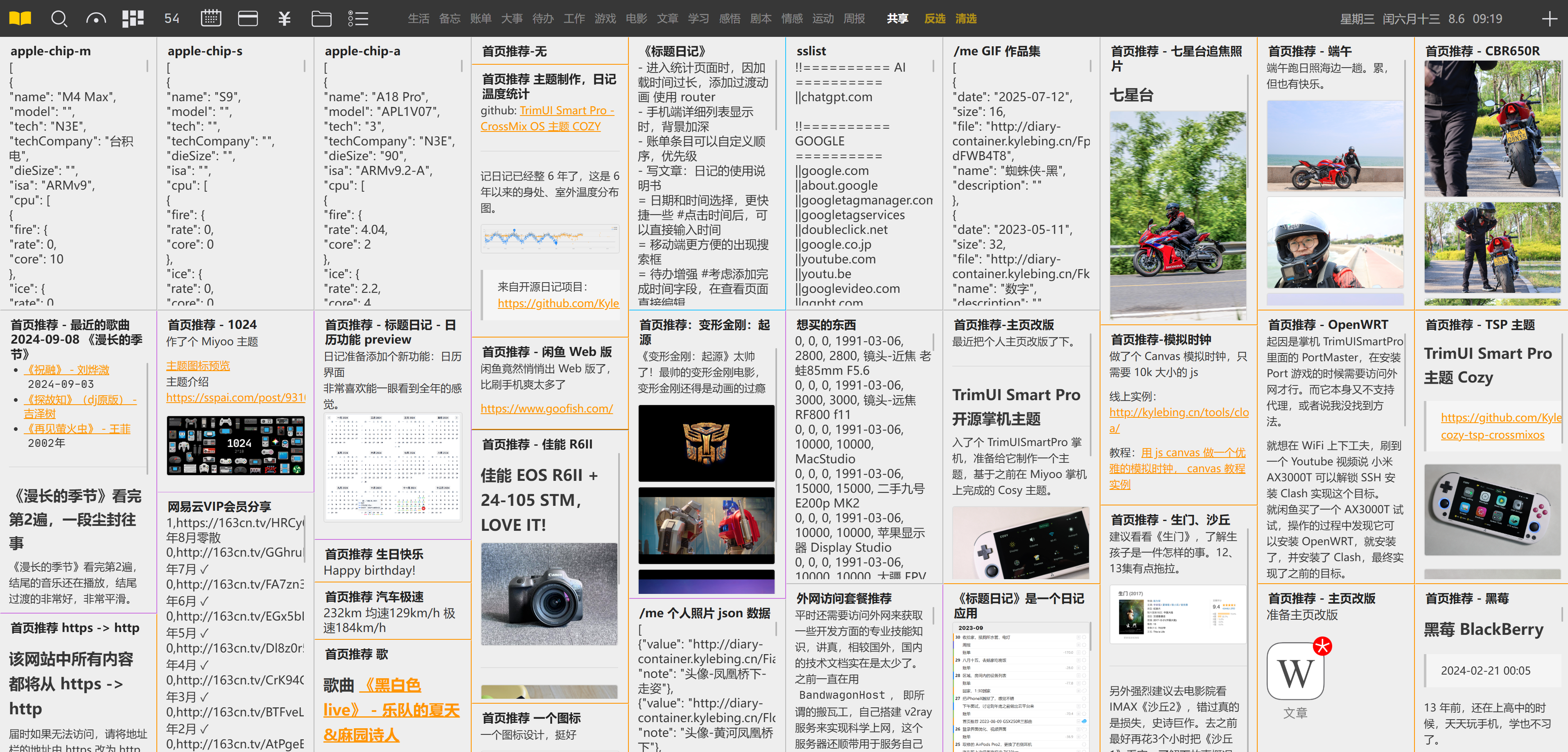This screenshot has height=752, width=1568.
Task: Select the 周报 category tab
Action: 854,18
